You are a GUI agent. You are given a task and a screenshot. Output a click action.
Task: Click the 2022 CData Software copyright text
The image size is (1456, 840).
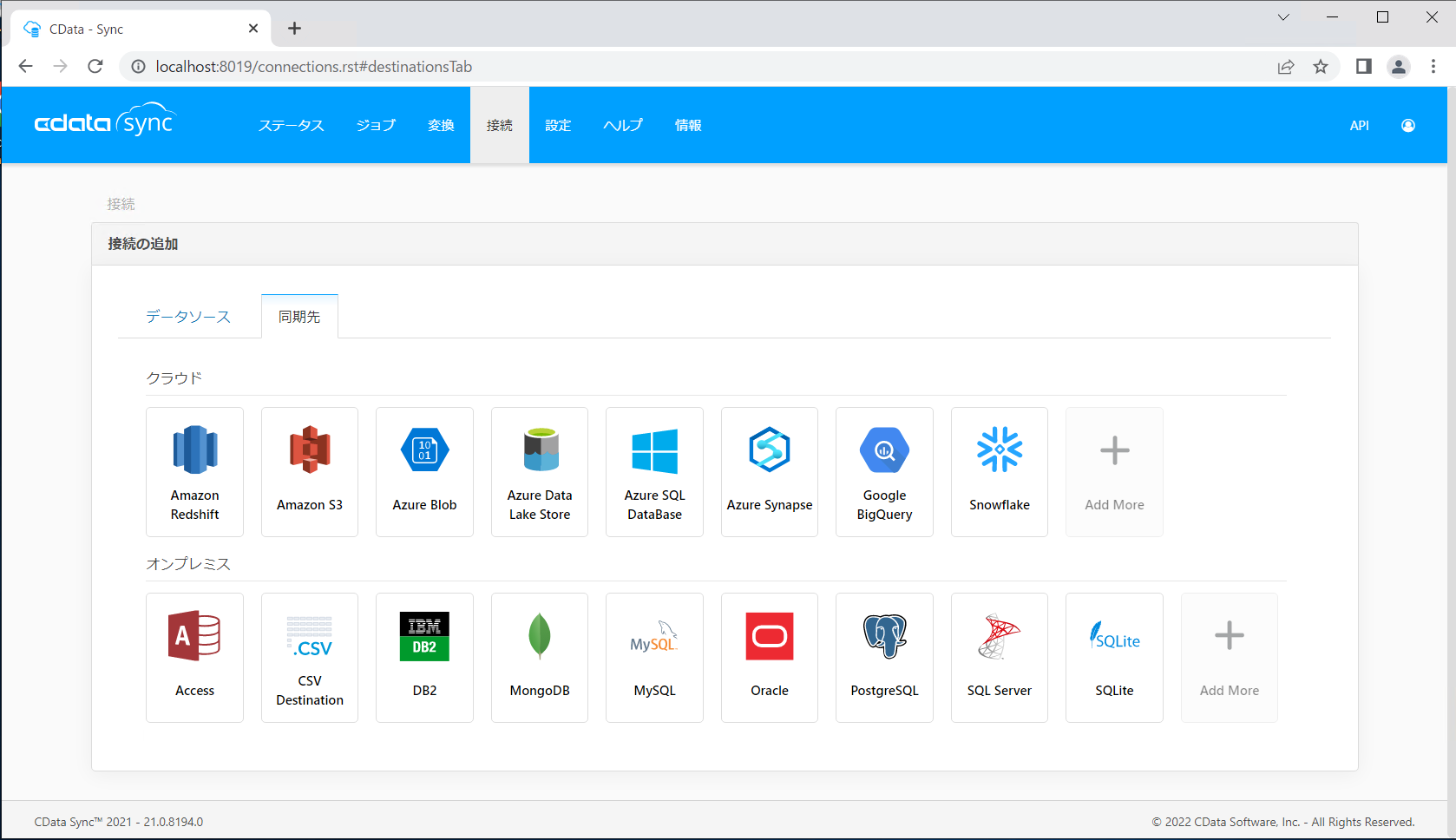pyautogui.click(x=1283, y=822)
